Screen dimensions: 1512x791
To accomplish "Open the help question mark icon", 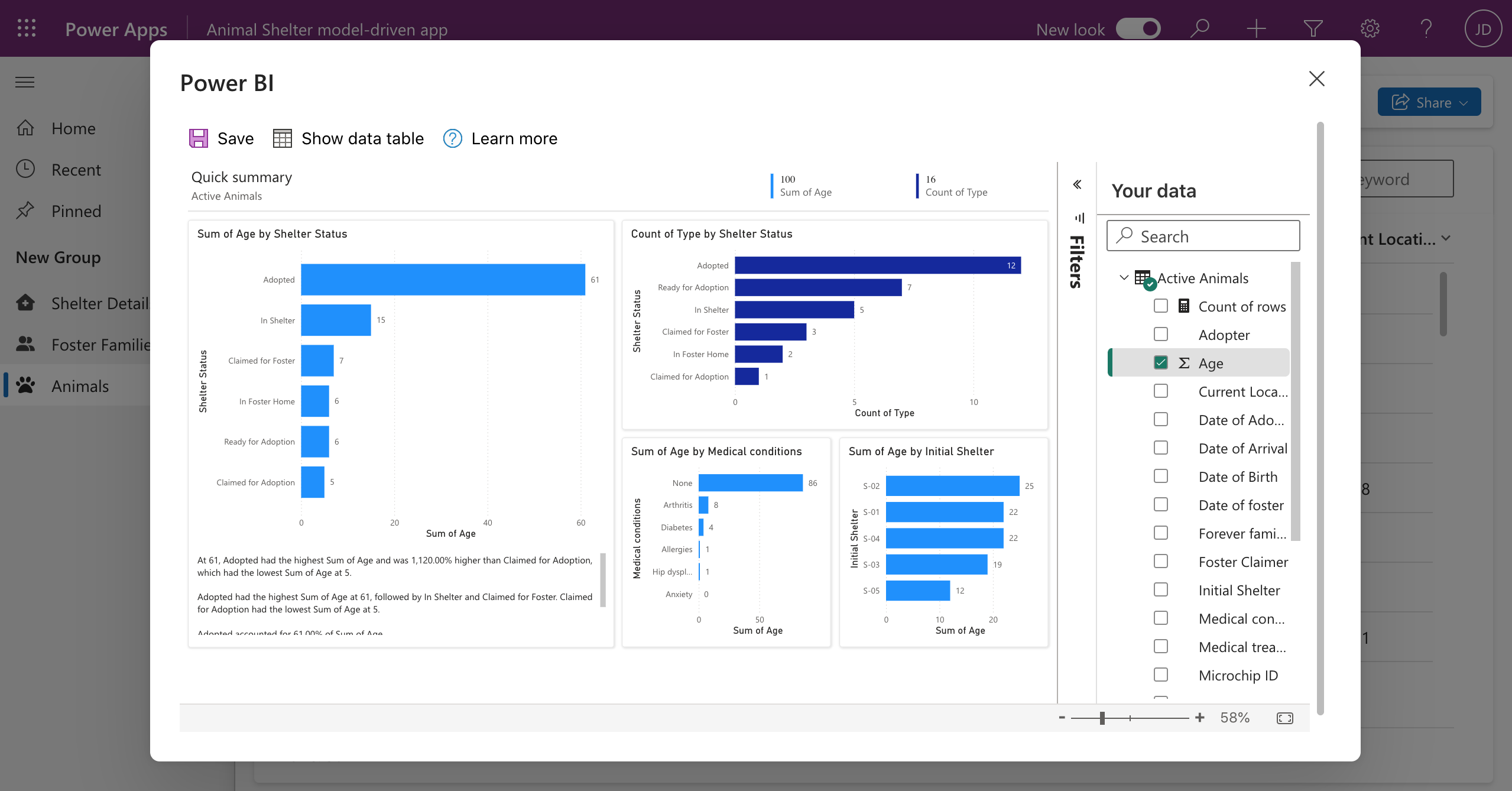I will pyautogui.click(x=1426, y=28).
